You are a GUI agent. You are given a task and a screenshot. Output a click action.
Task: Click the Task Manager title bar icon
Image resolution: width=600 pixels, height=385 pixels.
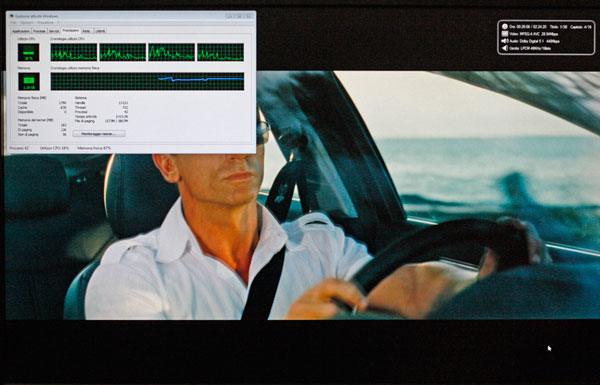coord(12,16)
